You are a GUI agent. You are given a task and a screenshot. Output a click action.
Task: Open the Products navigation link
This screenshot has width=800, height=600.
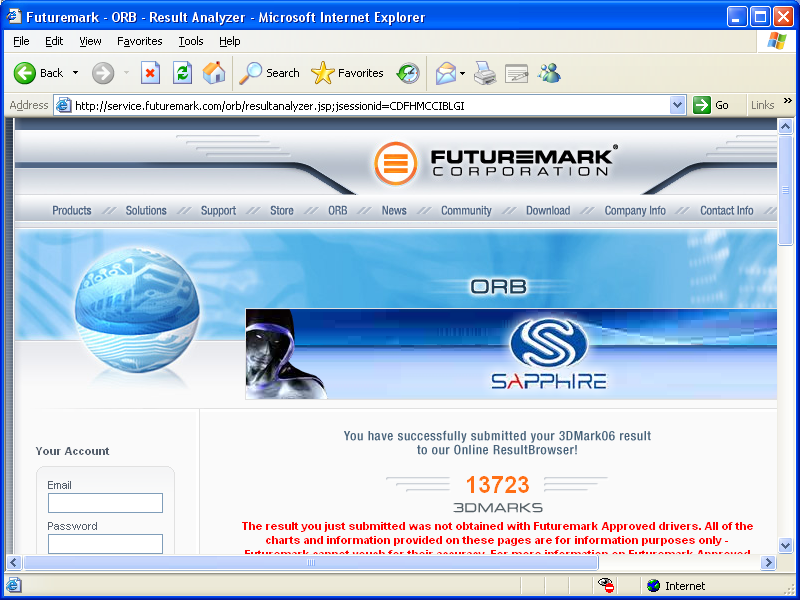(72, 210)
